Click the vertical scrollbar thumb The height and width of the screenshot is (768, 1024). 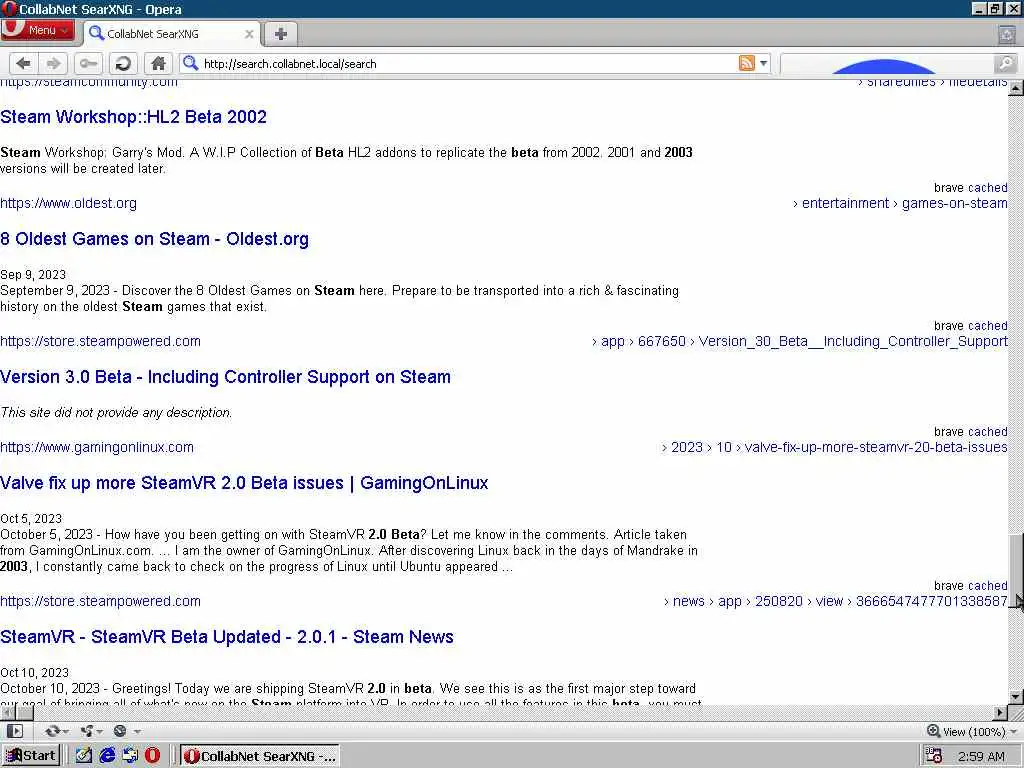point(1016,570)
